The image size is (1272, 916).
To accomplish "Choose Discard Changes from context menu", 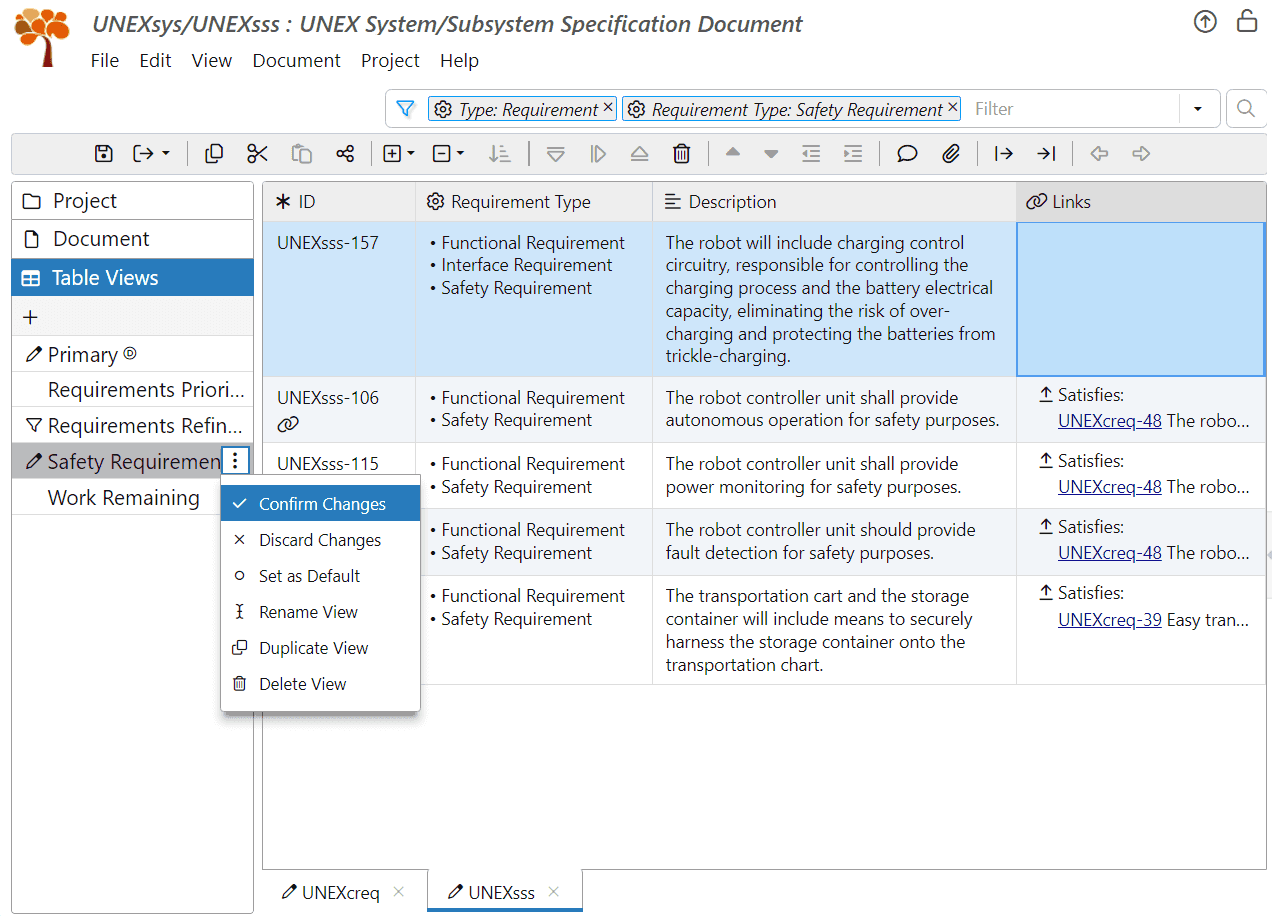I will [320, 540].
